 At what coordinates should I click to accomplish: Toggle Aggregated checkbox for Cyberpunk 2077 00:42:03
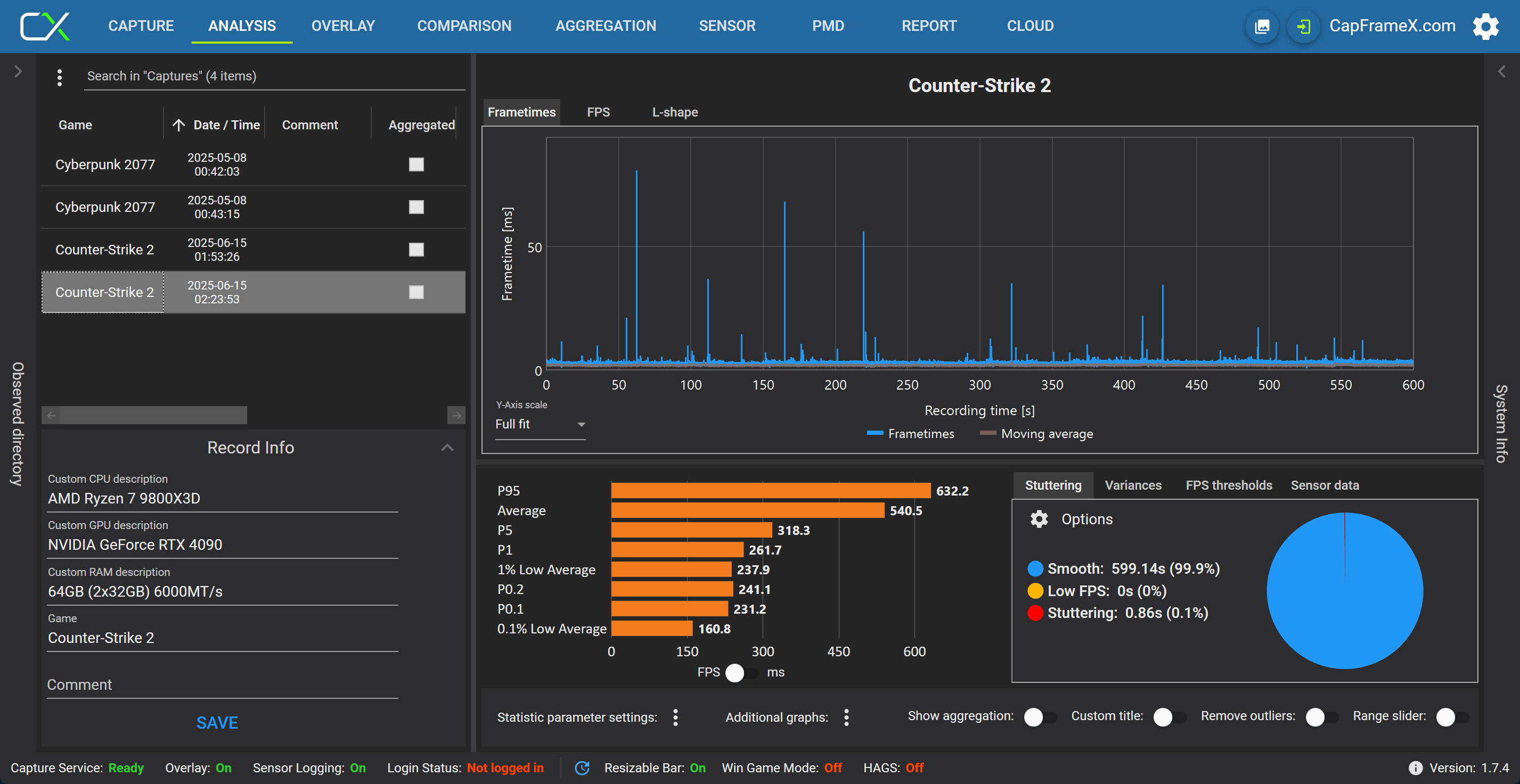[416, 164]
